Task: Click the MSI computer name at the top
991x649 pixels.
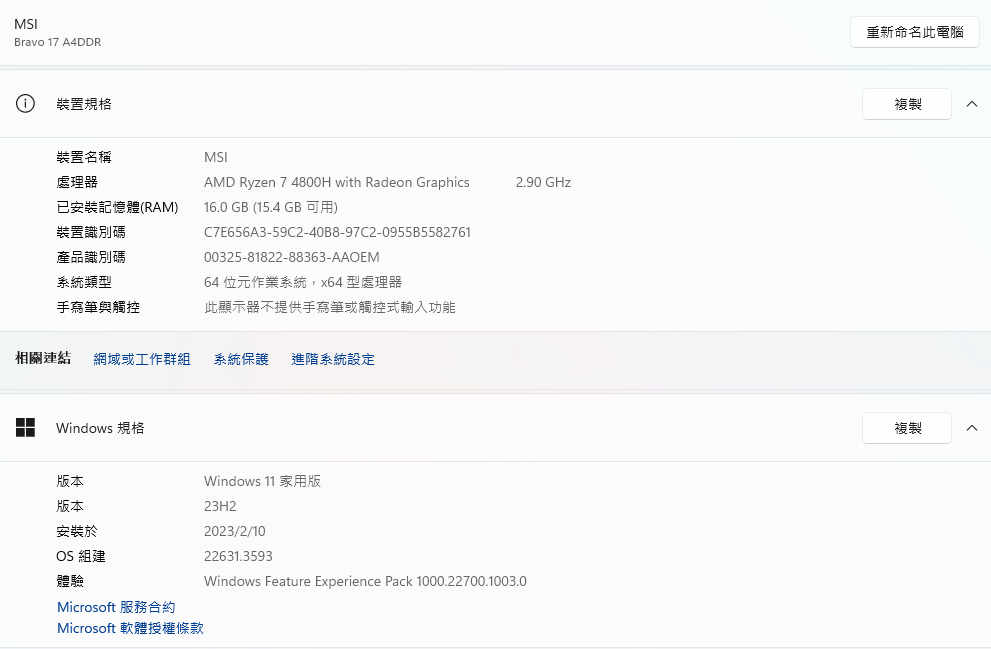Action: tap(25, 24)
